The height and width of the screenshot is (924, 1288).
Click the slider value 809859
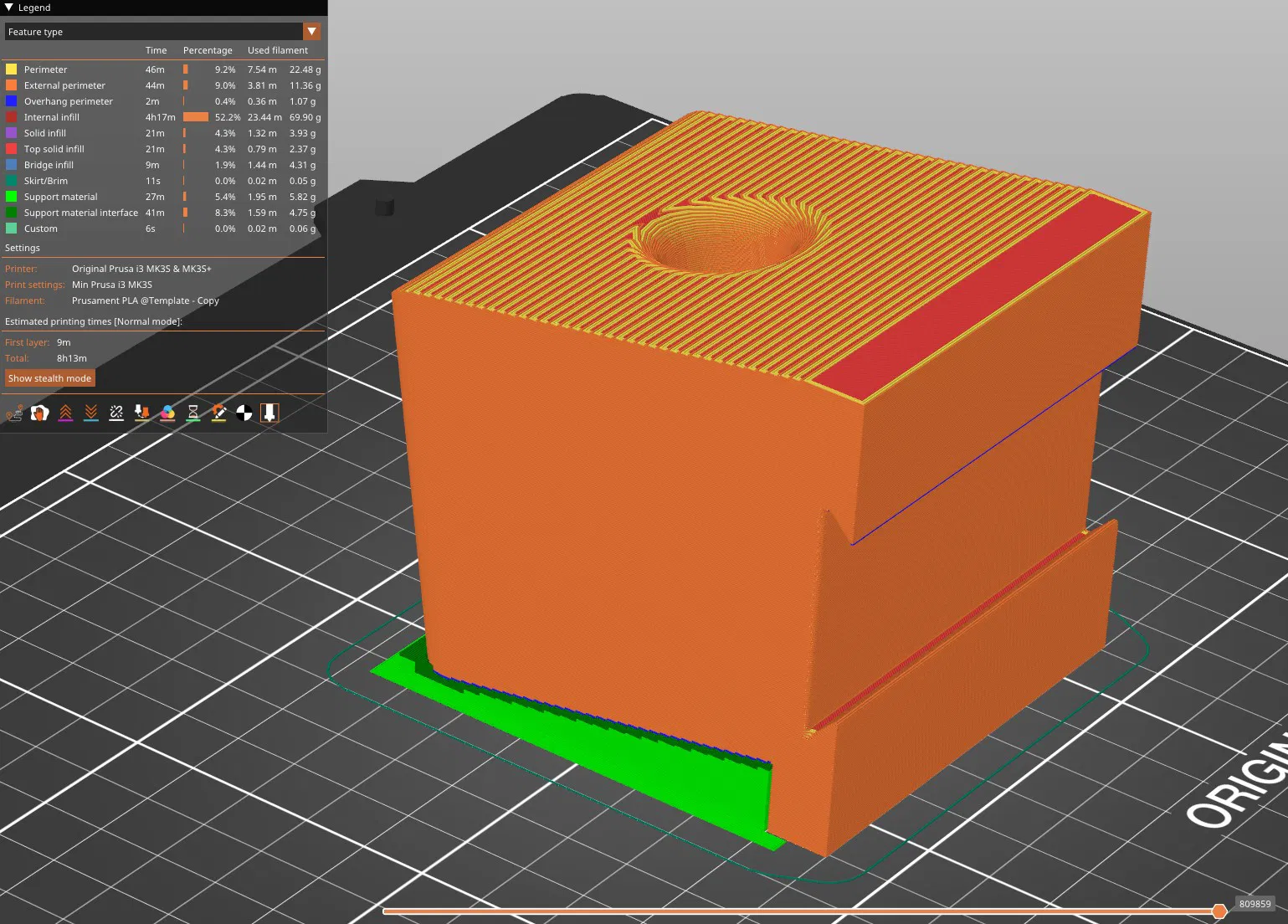point(1255,904)
